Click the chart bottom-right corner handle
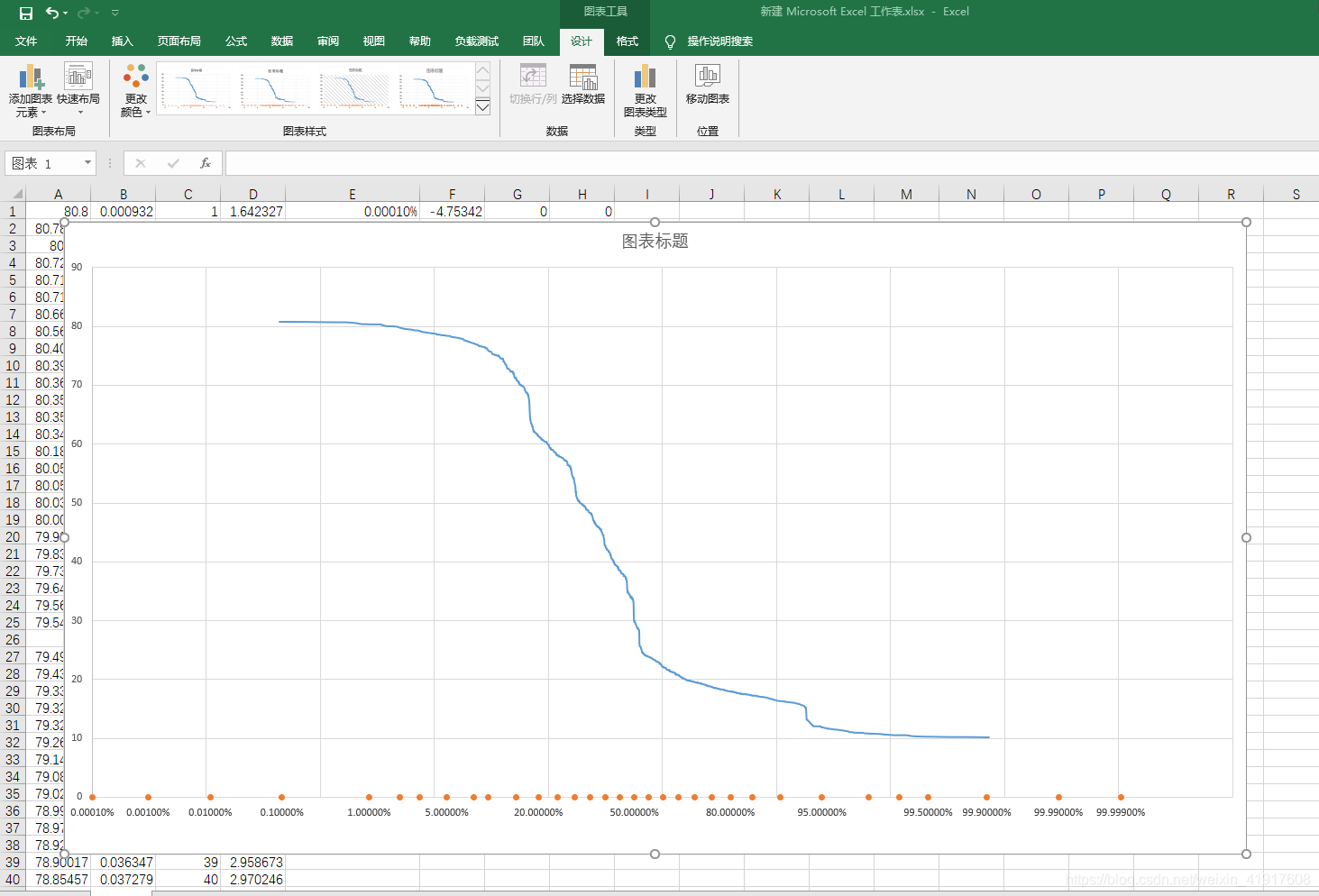This screenshot has height=896, width=1319. pos(1246,854)
